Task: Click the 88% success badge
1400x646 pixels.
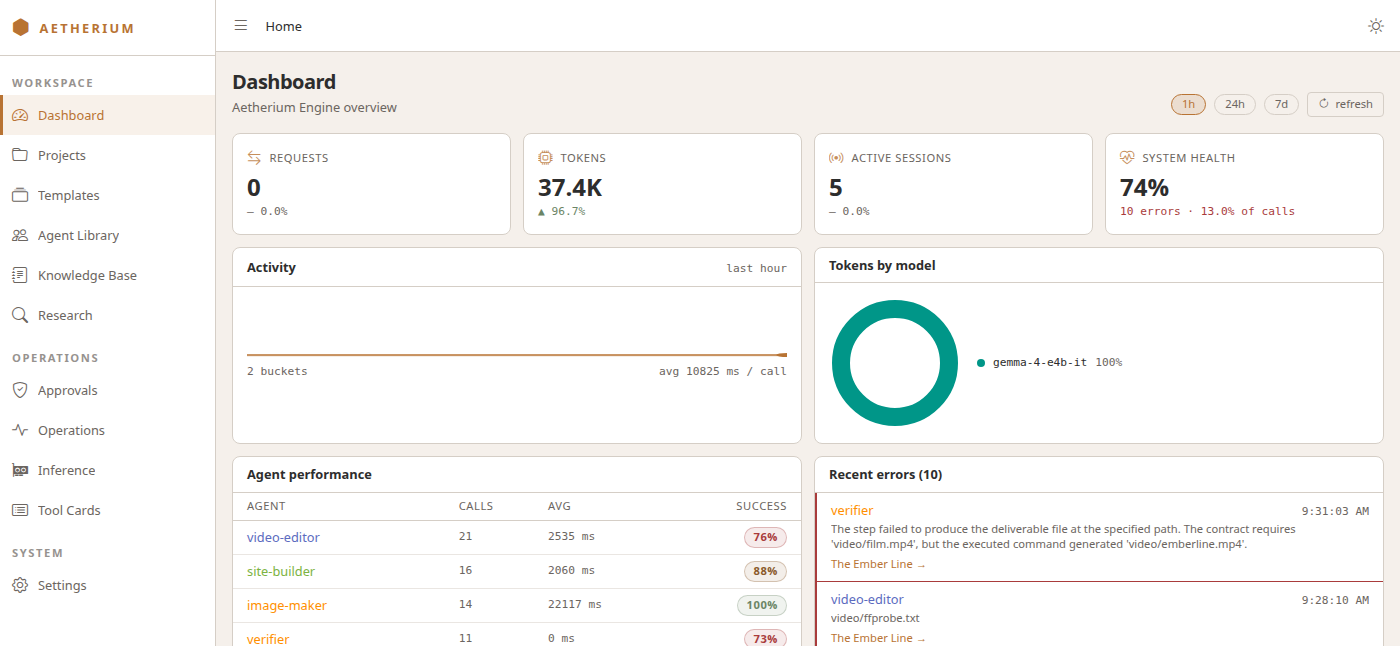Action: click(x=765, y=571)
